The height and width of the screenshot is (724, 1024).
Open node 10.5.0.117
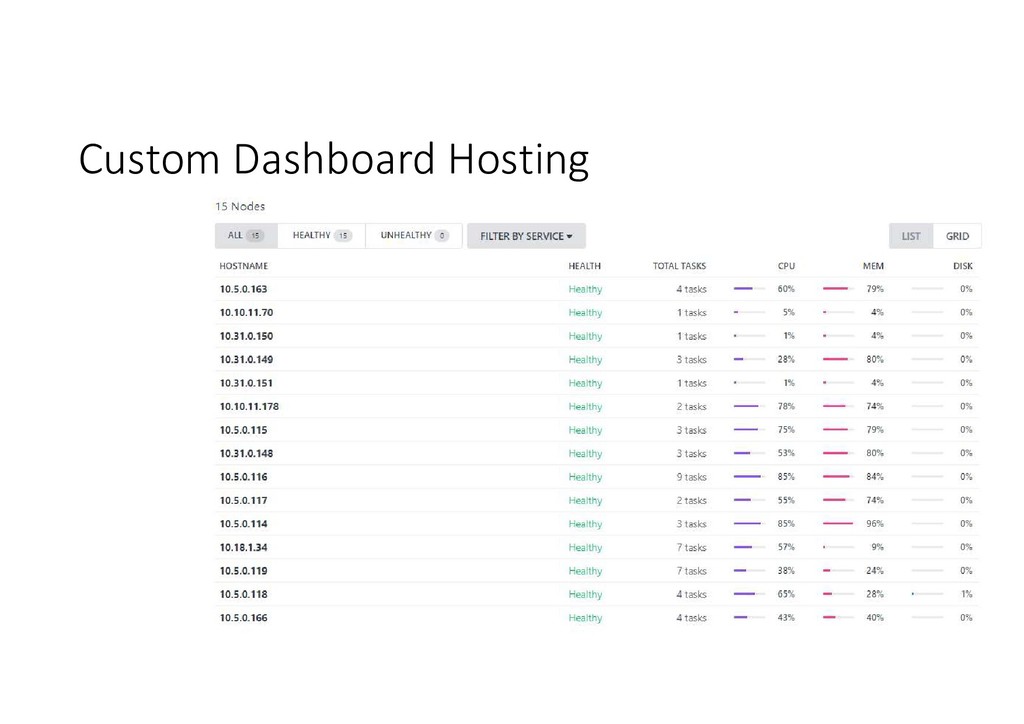tap(244, 501)
